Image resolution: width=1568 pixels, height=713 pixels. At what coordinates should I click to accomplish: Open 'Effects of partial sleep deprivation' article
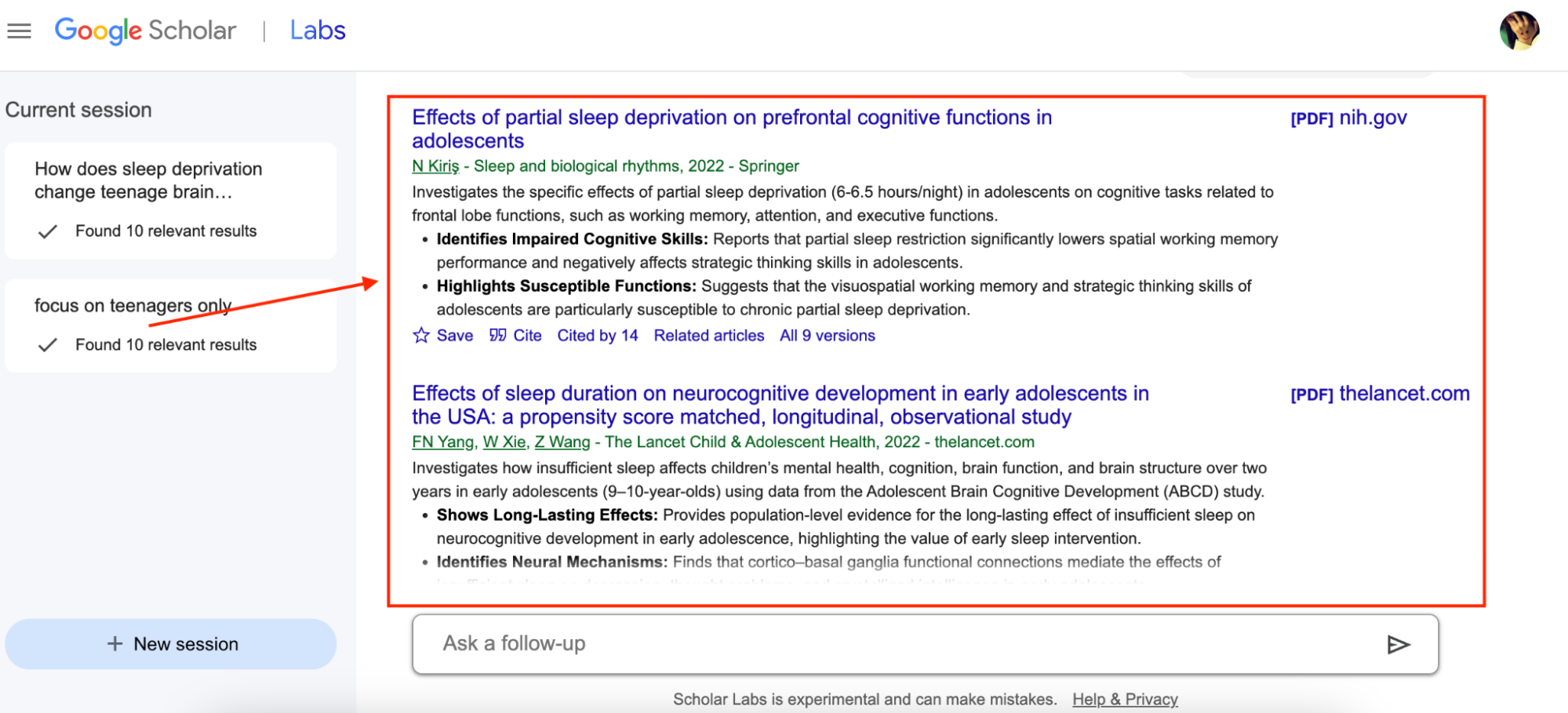click(x=732, y=129)
